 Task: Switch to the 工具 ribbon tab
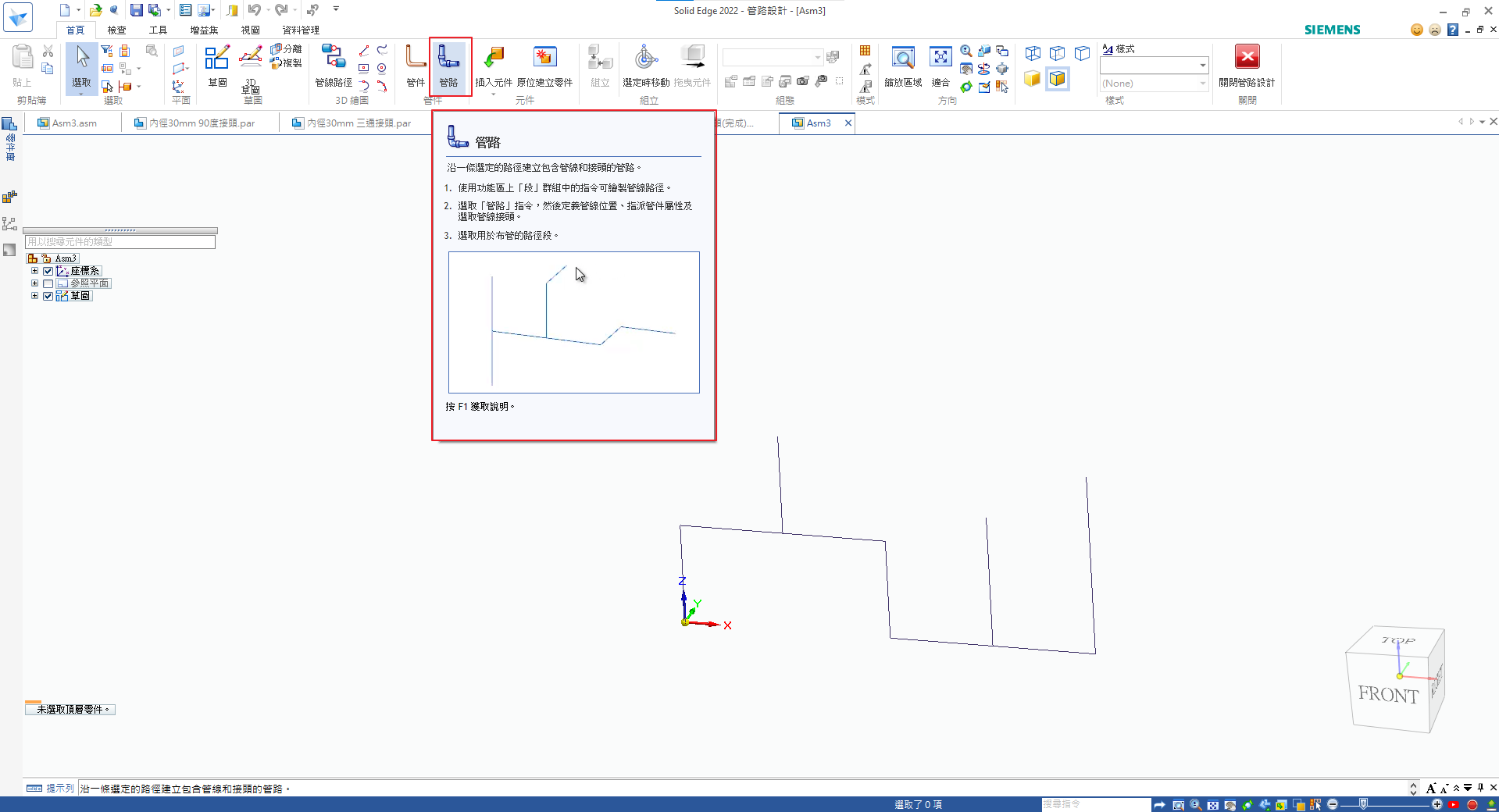pyautogui.click(x=158, y=30)
